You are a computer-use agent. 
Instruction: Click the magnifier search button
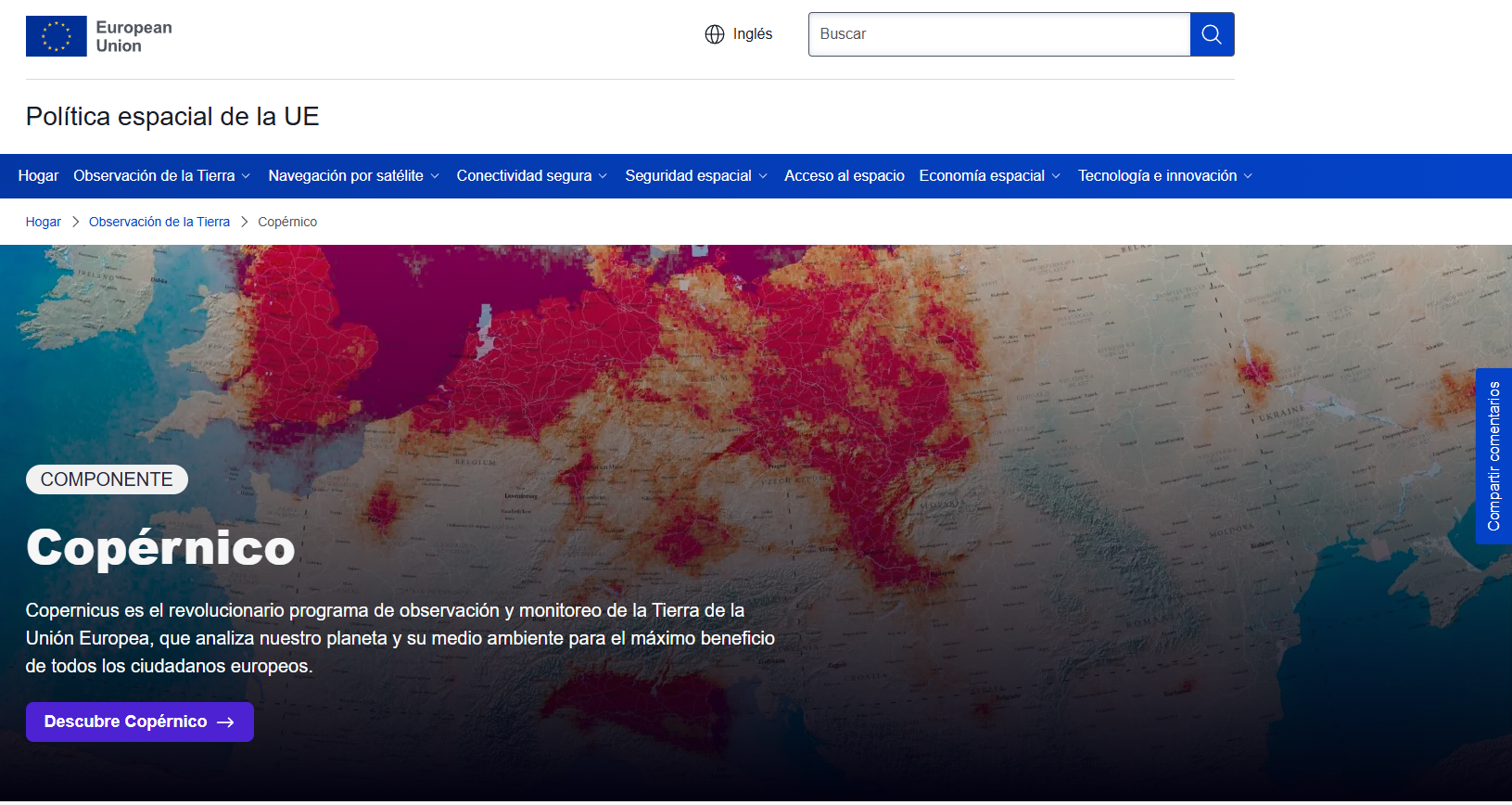coord(1212,34)
